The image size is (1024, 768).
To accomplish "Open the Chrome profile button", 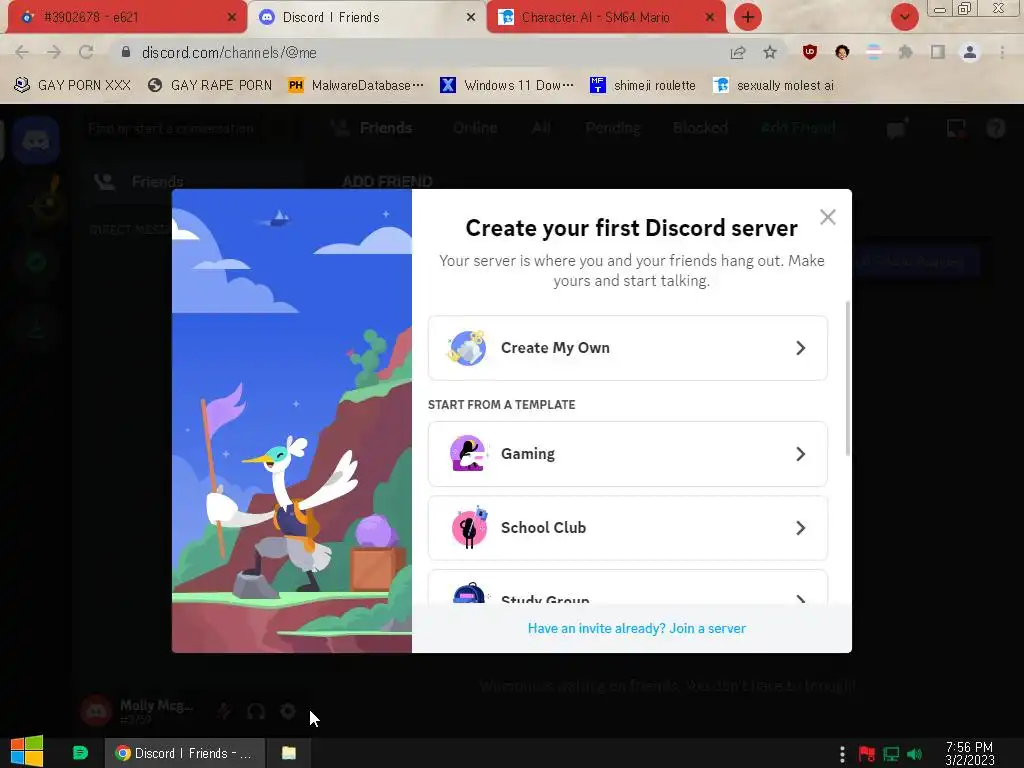I will 970,52.
